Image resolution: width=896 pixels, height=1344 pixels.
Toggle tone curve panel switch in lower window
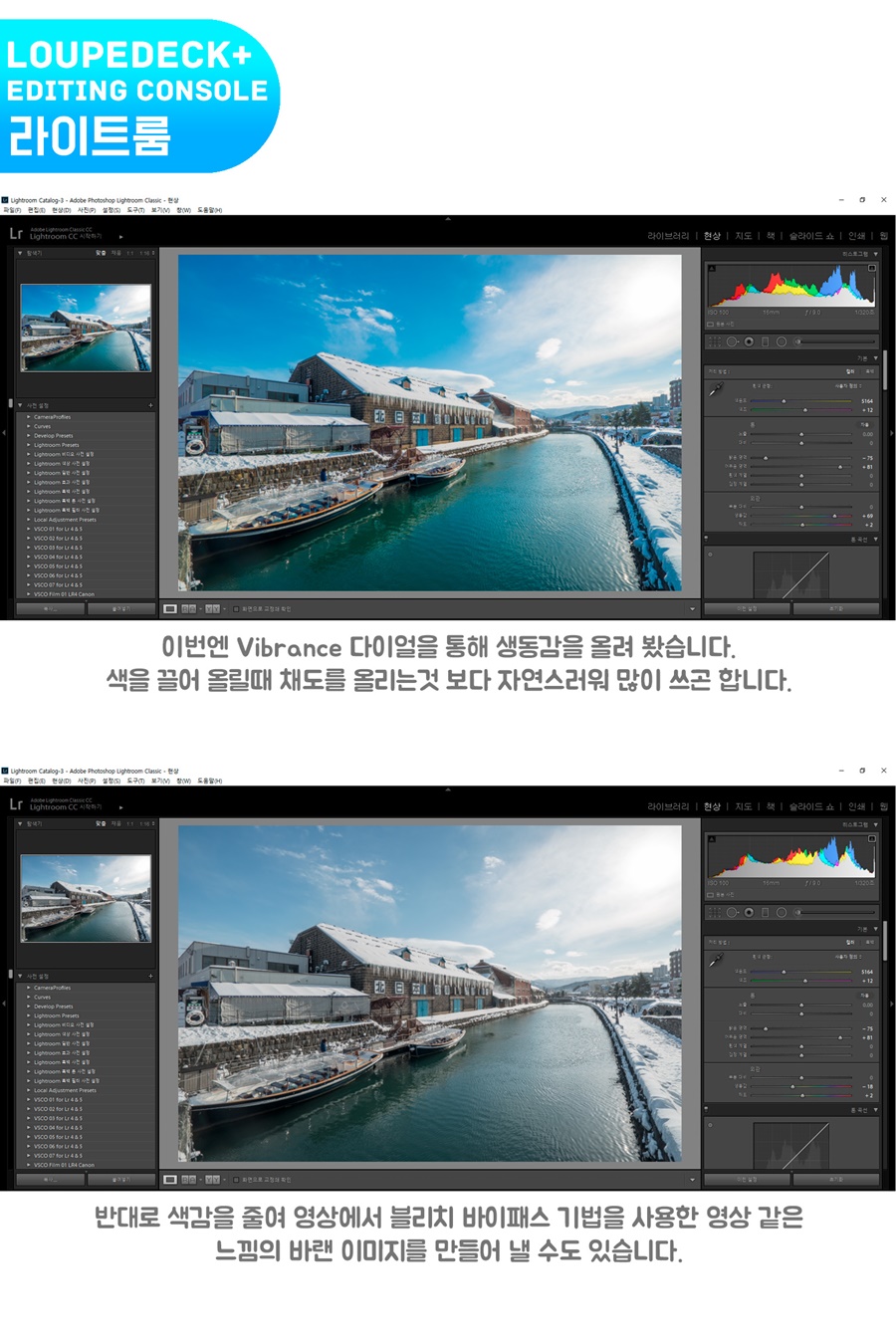(707, 1109)
